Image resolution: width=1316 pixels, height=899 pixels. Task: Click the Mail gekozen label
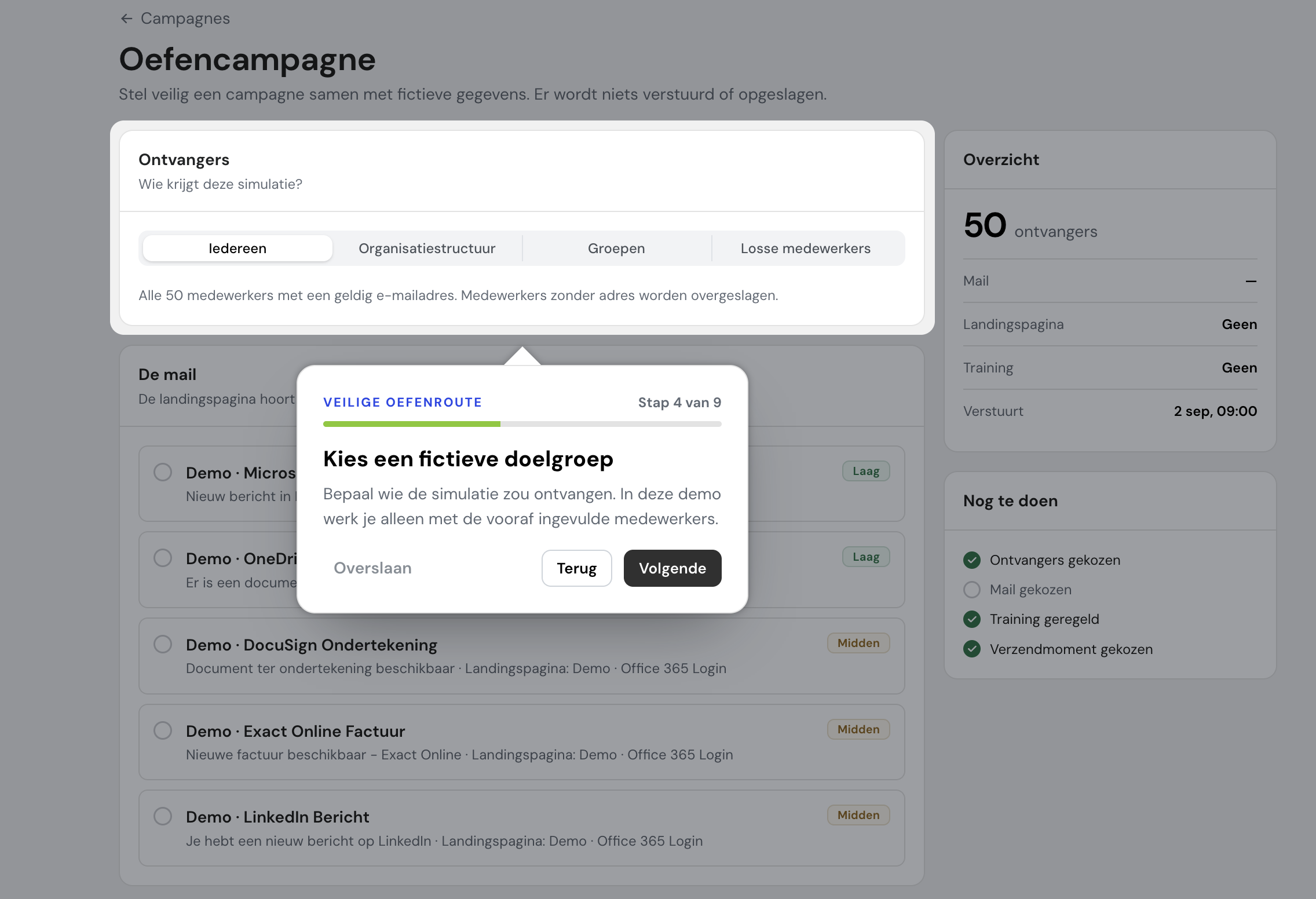point(1030,590)
